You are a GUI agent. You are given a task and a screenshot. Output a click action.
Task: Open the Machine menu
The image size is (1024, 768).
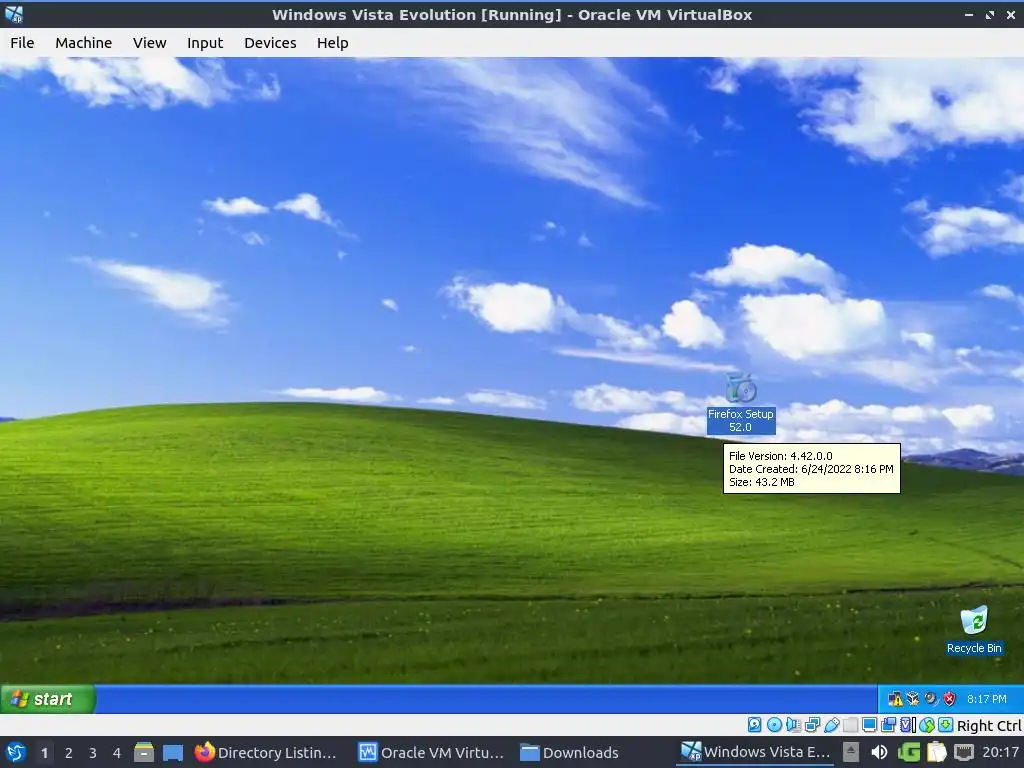[x=84, y=43]
